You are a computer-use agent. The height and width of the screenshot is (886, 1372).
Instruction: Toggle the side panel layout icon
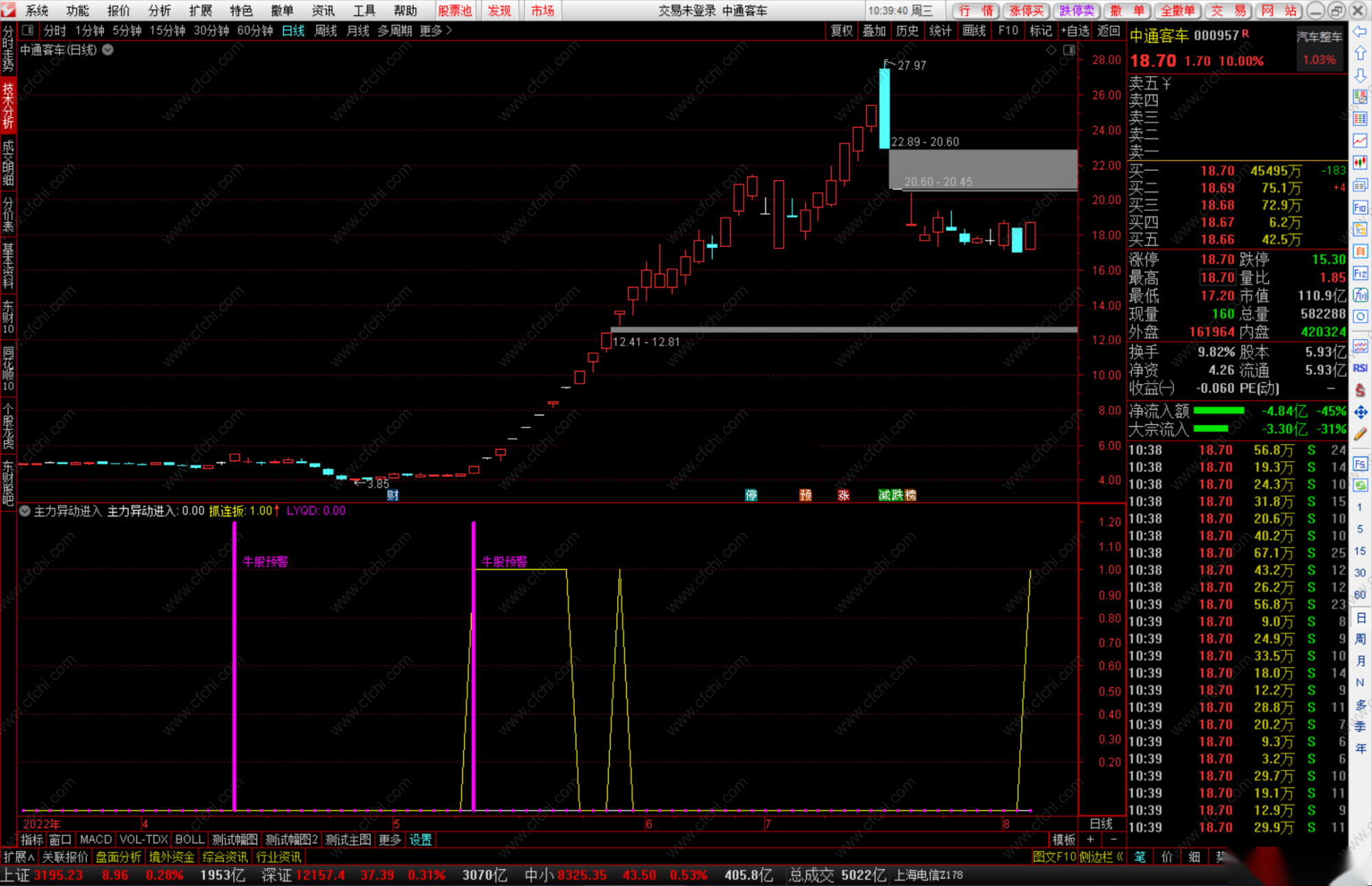[1069, 50]
